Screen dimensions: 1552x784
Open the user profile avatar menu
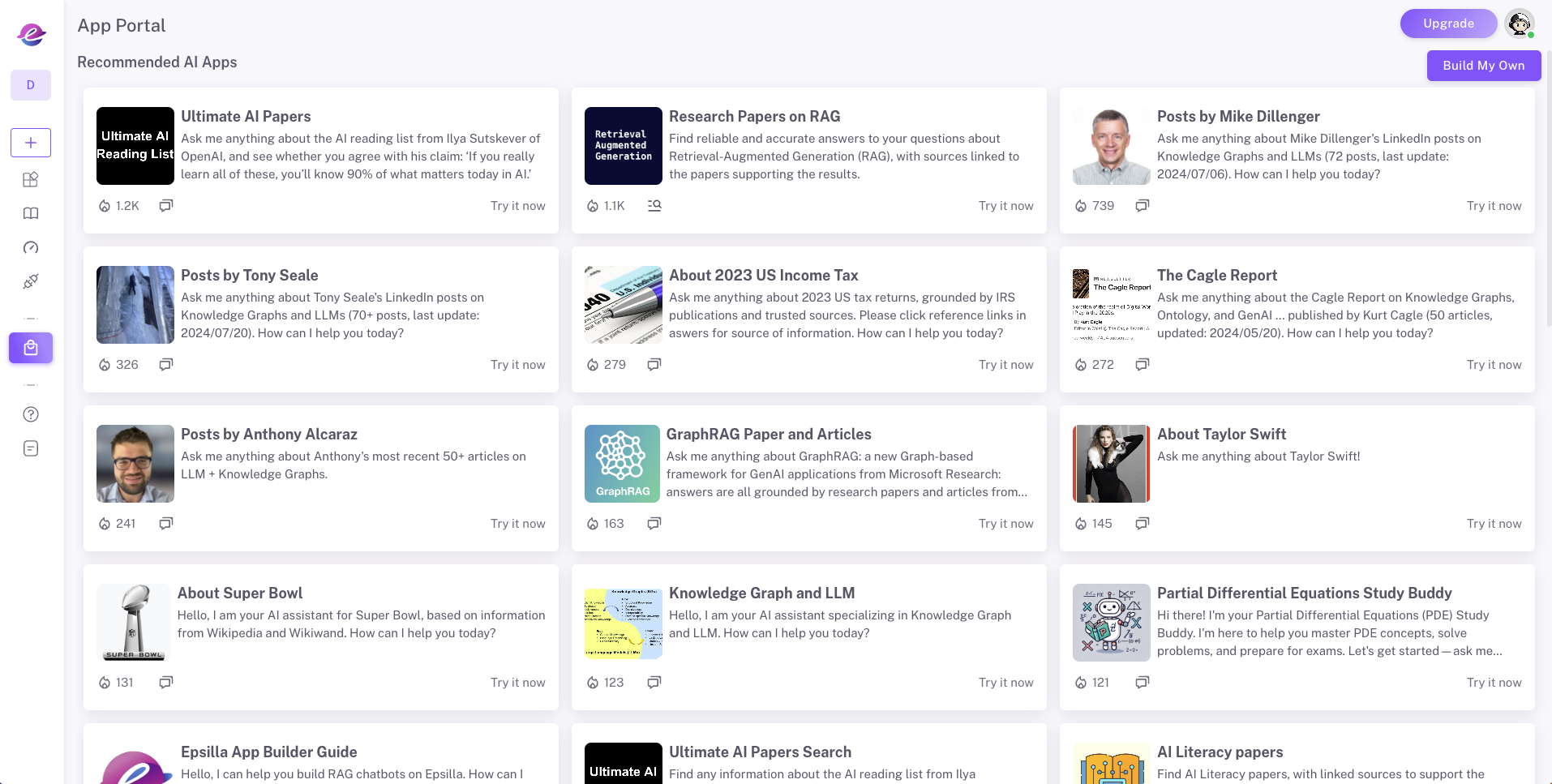(x=1519, y=24)
